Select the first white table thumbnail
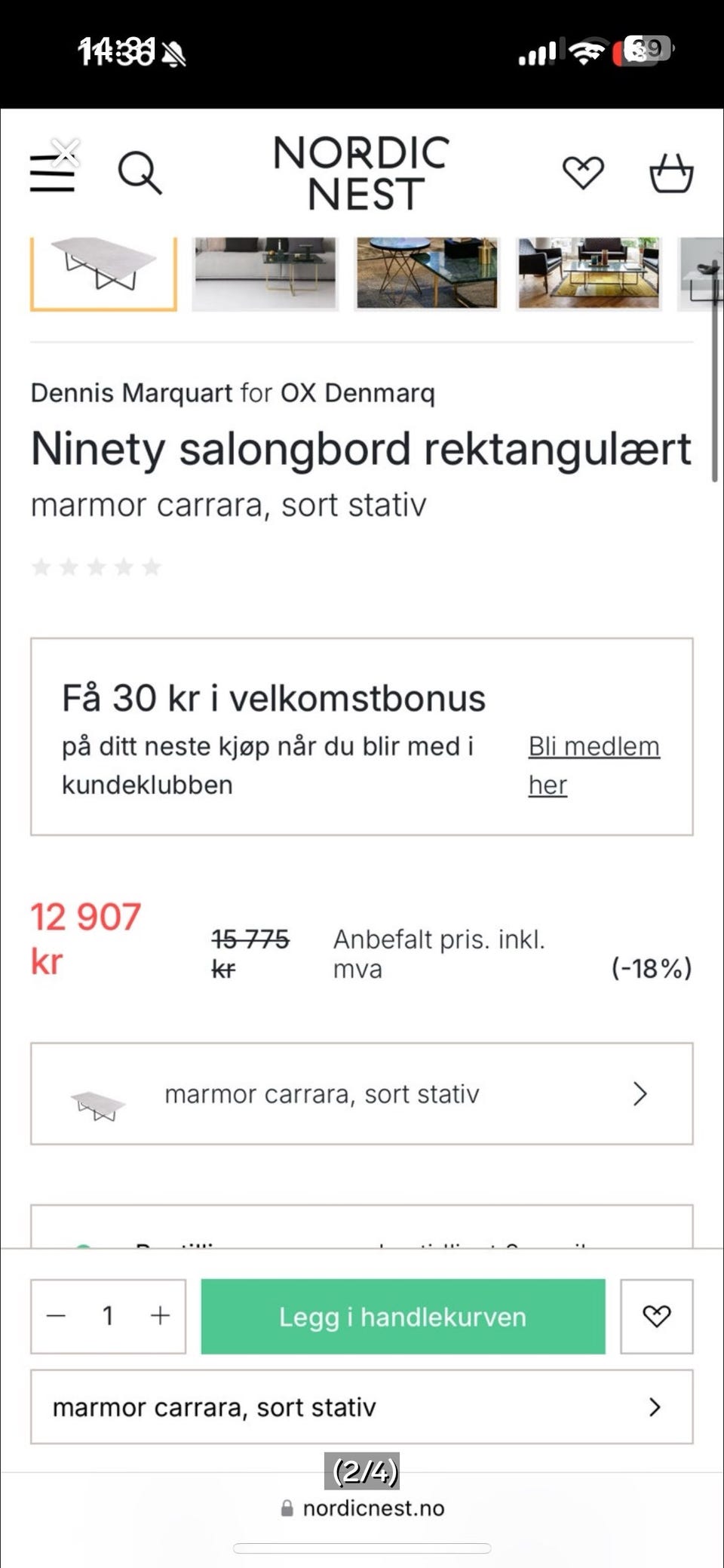This screenshot has width=724, height=1568. coord(103,272)
